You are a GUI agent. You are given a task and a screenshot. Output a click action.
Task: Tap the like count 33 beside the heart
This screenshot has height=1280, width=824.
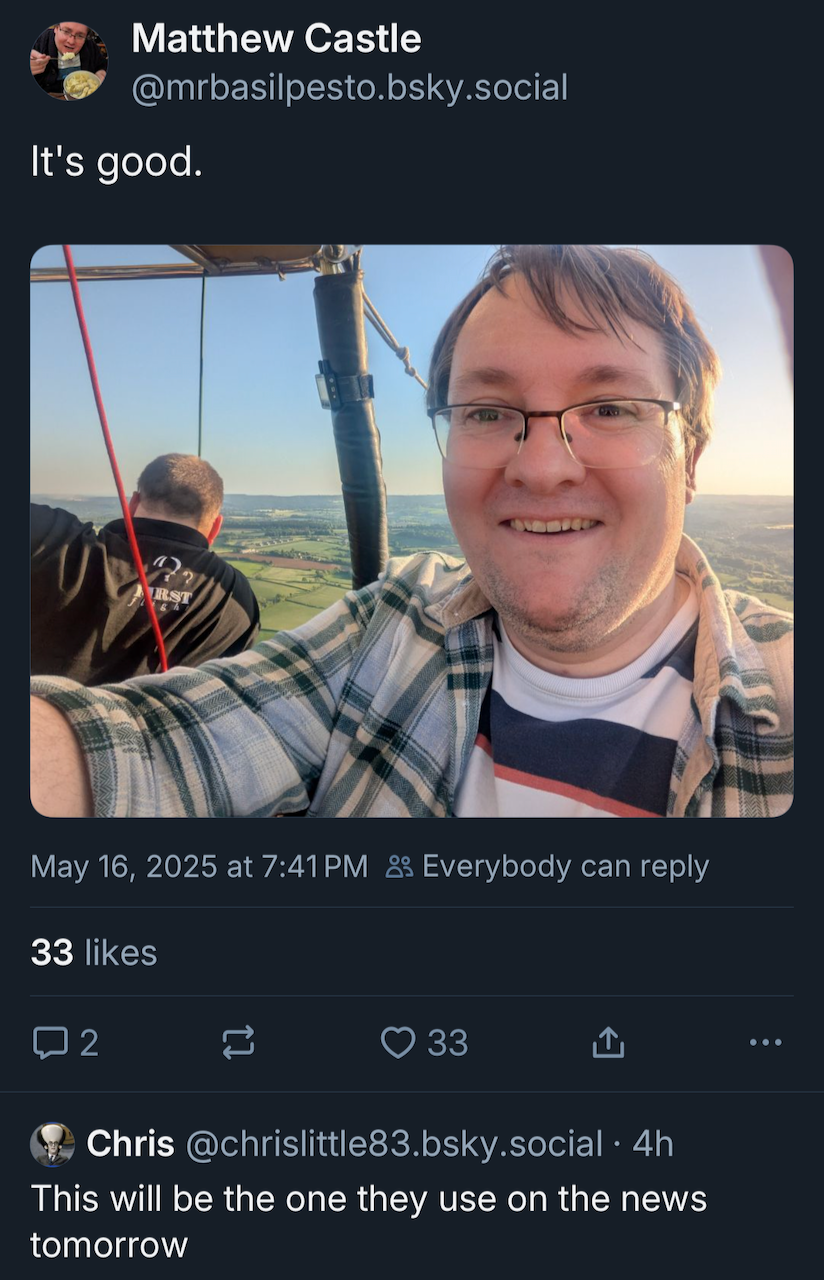pyautogui.click(x=448, y=1043)
